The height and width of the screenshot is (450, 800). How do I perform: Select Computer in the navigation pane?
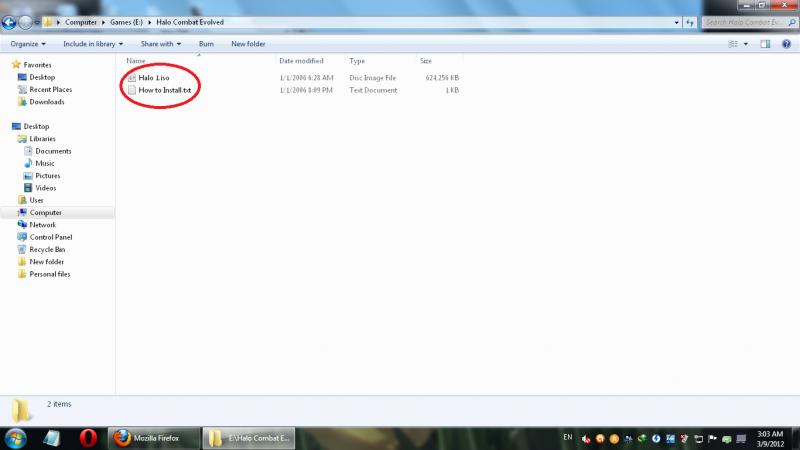[45, 212]
